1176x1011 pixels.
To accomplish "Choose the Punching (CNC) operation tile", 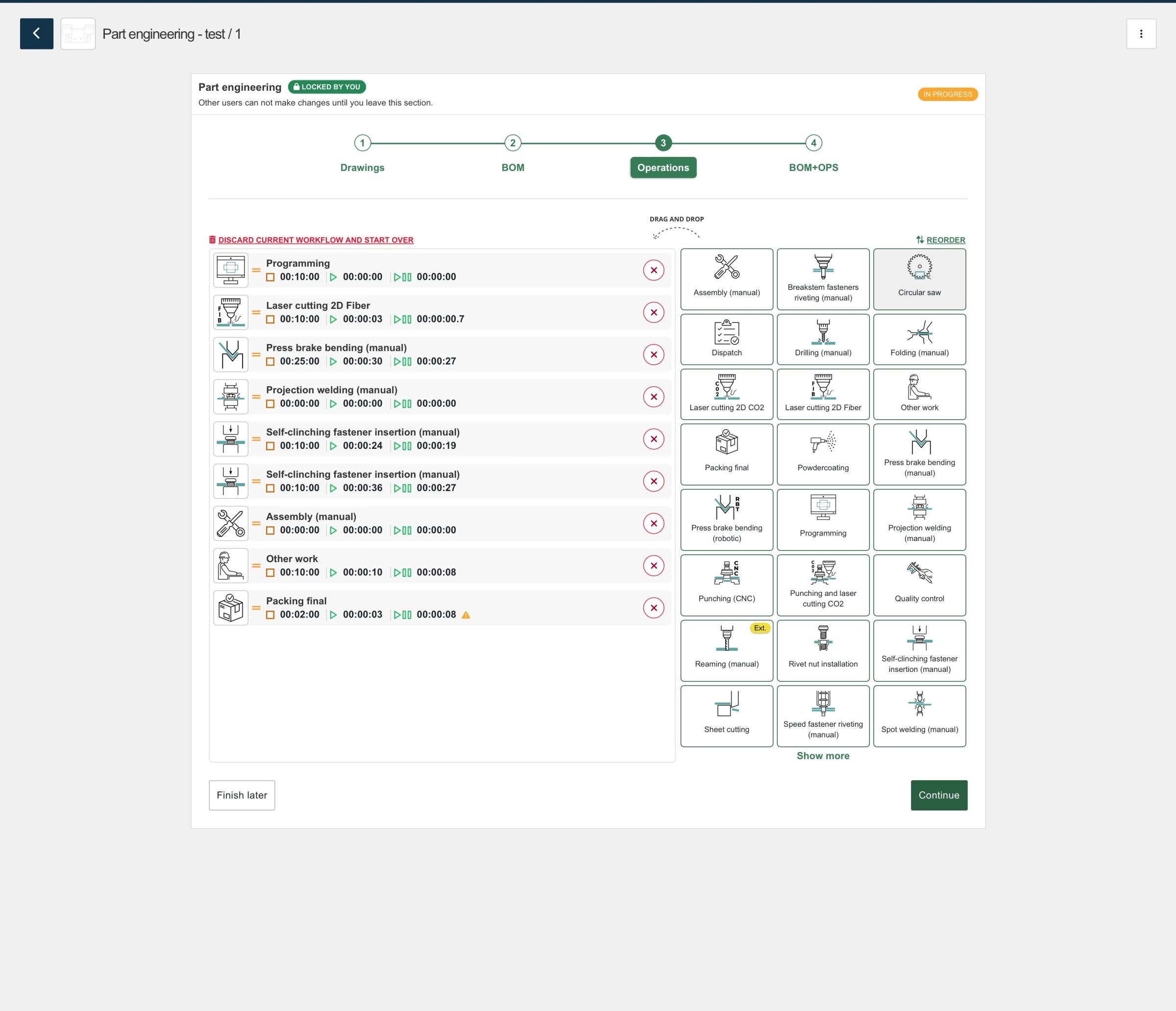I will 726,585.
